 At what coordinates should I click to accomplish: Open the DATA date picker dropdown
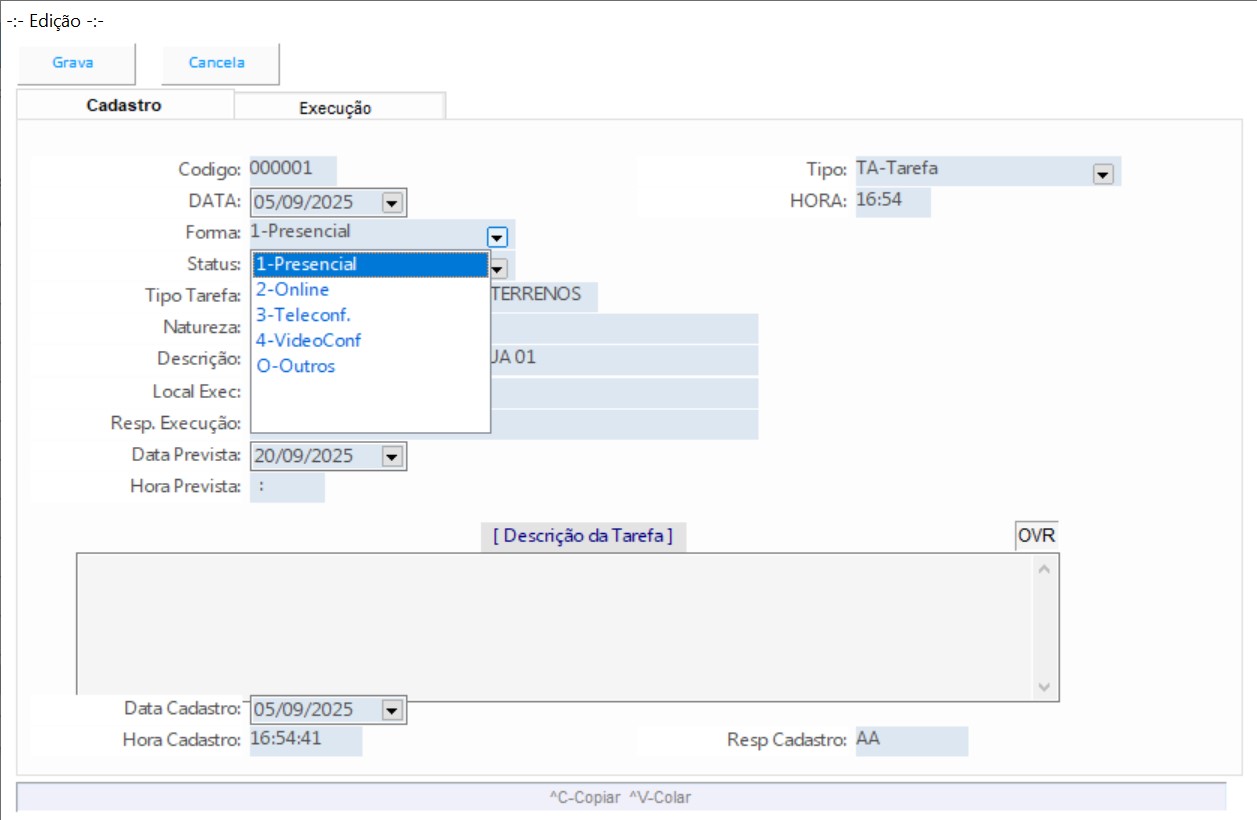pyautogui.click(x=392, y=203)
